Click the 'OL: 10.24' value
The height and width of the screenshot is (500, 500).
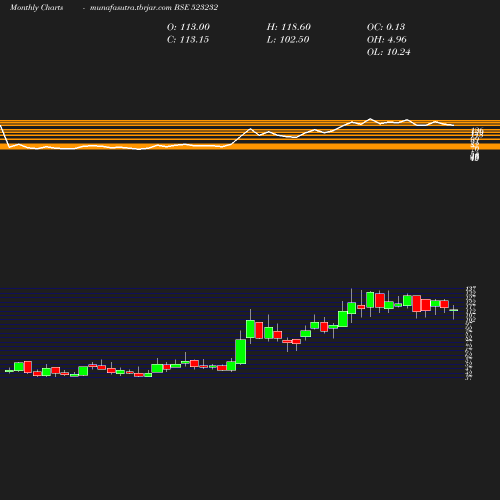(389, 52)
